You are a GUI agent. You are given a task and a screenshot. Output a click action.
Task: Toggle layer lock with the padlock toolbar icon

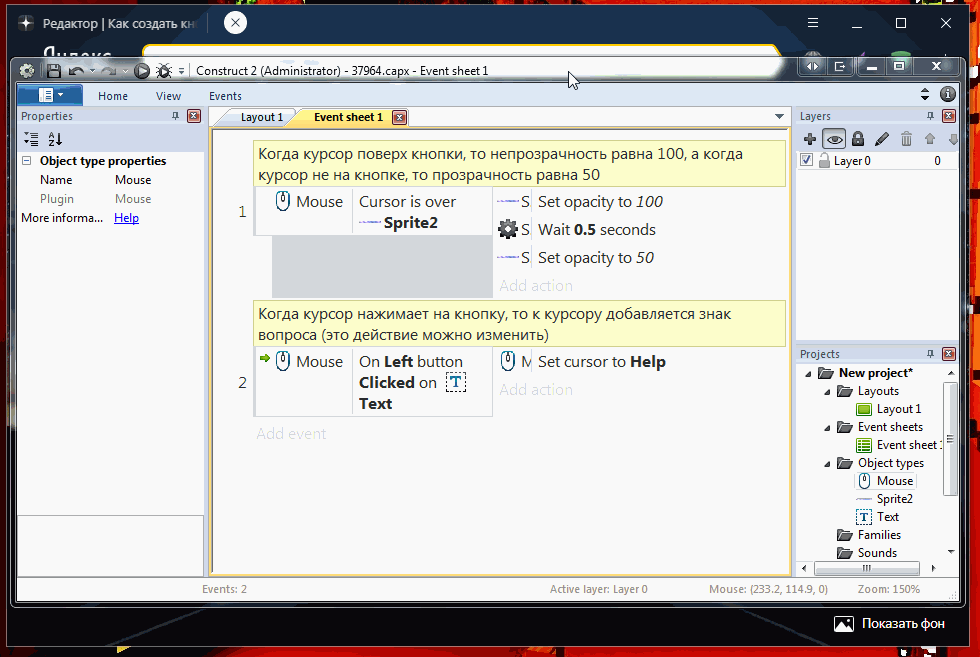tap(858, 139)
